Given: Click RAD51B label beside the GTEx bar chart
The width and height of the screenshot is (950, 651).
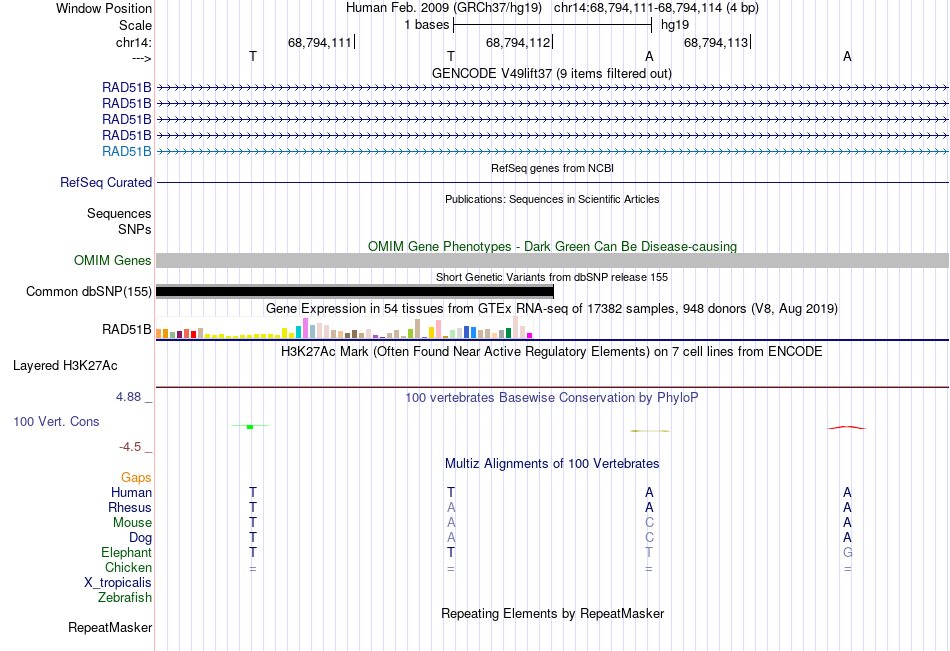Looking at the screenshot, I should tap(127, 330).
